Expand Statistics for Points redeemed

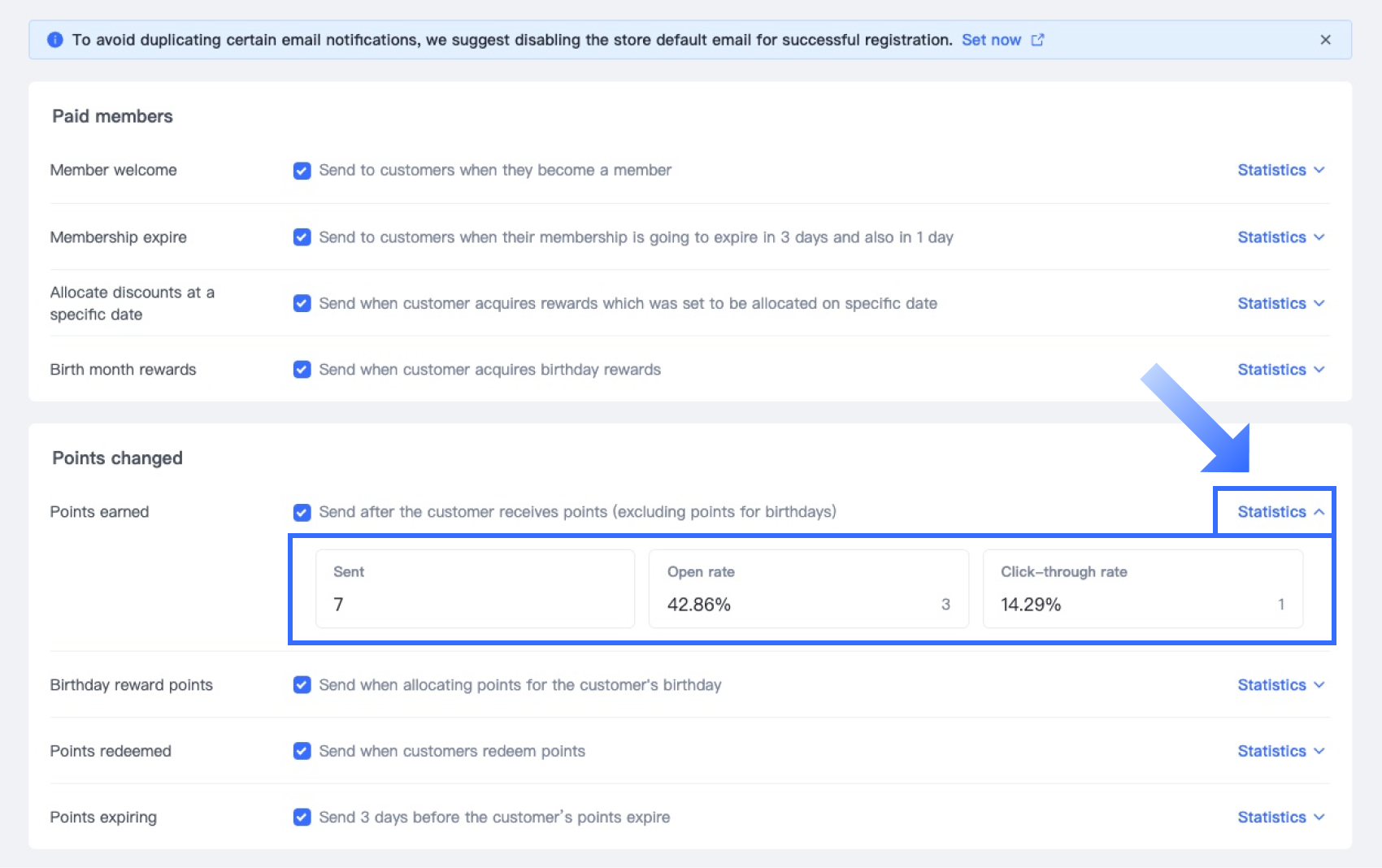[1280, 751]
